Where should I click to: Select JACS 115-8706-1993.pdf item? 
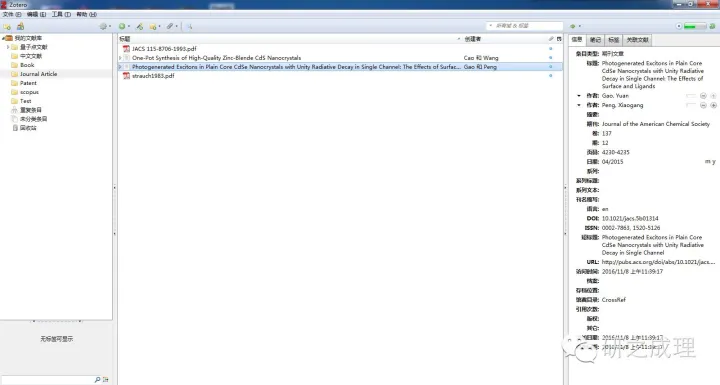[x=164, y=49]
